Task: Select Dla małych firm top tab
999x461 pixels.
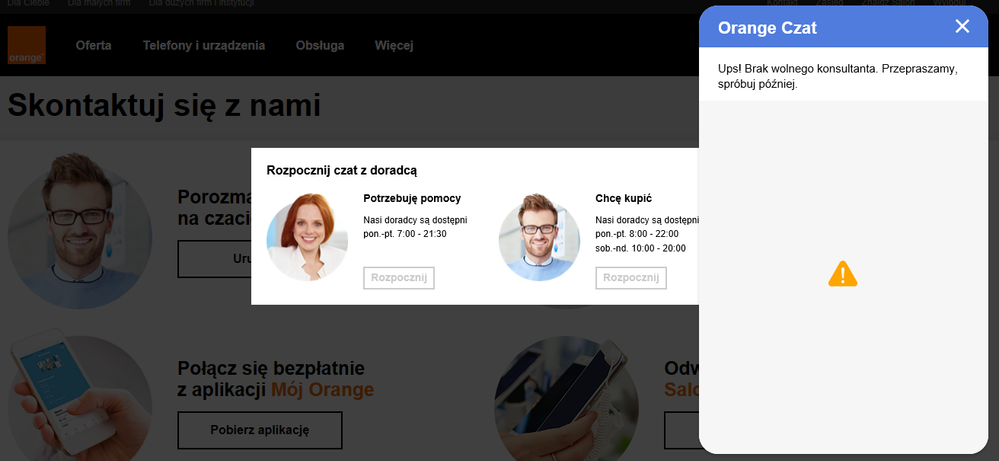Action: pyautogui.click(x=99, y=3)
